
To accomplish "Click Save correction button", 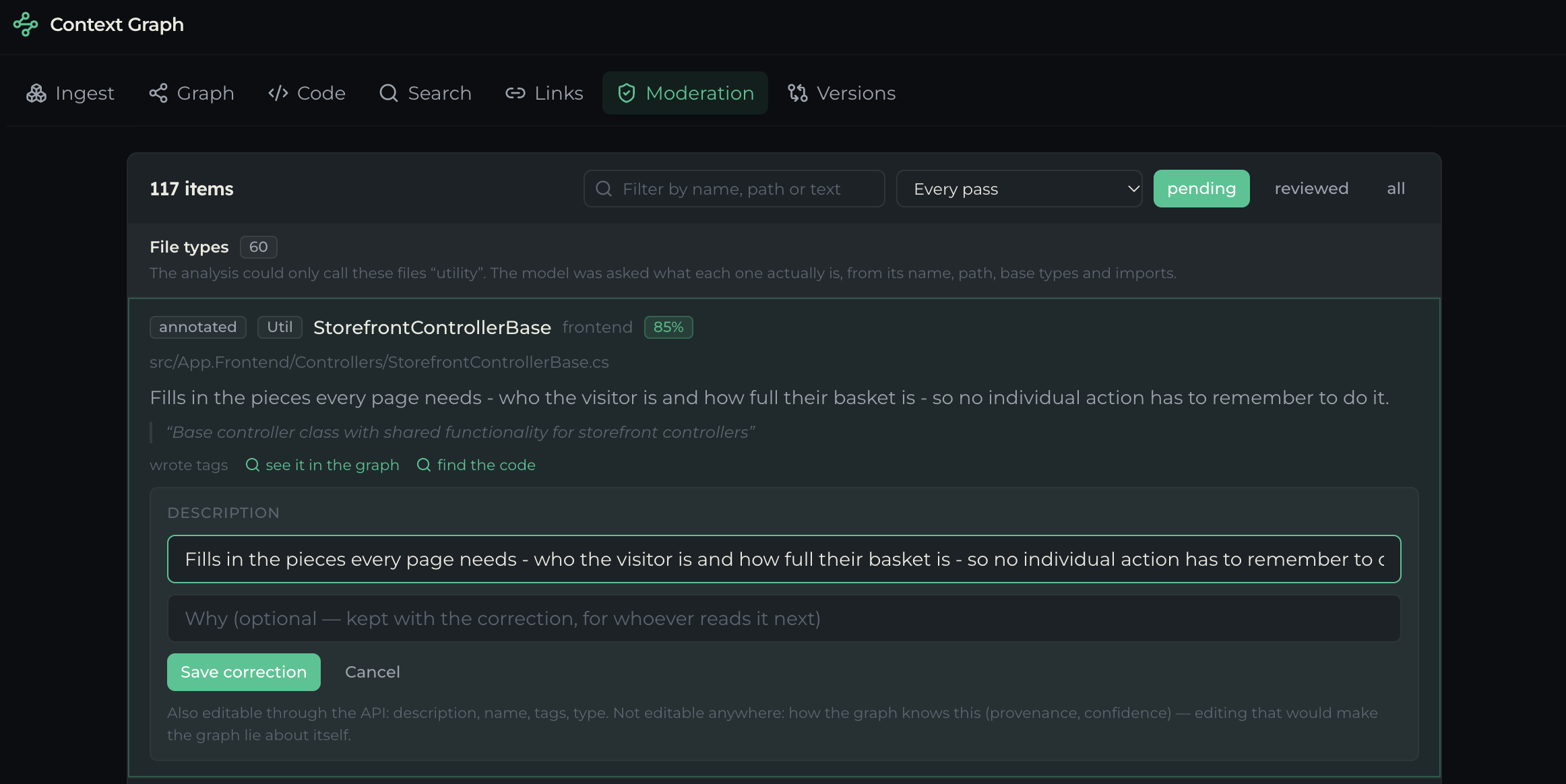I will pos(244,672).
